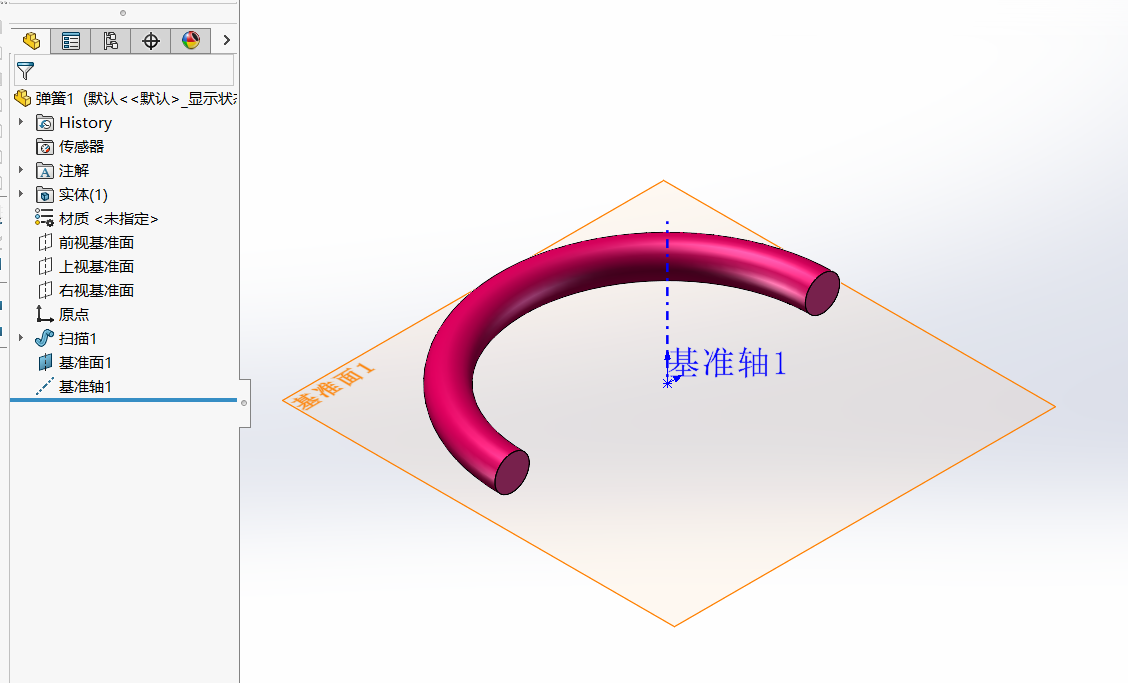Image resolution: width=1128 pixels, height=683 pixels.
Task: Expand the 扫描1 sweep feature
Action: tap(21, 338)
